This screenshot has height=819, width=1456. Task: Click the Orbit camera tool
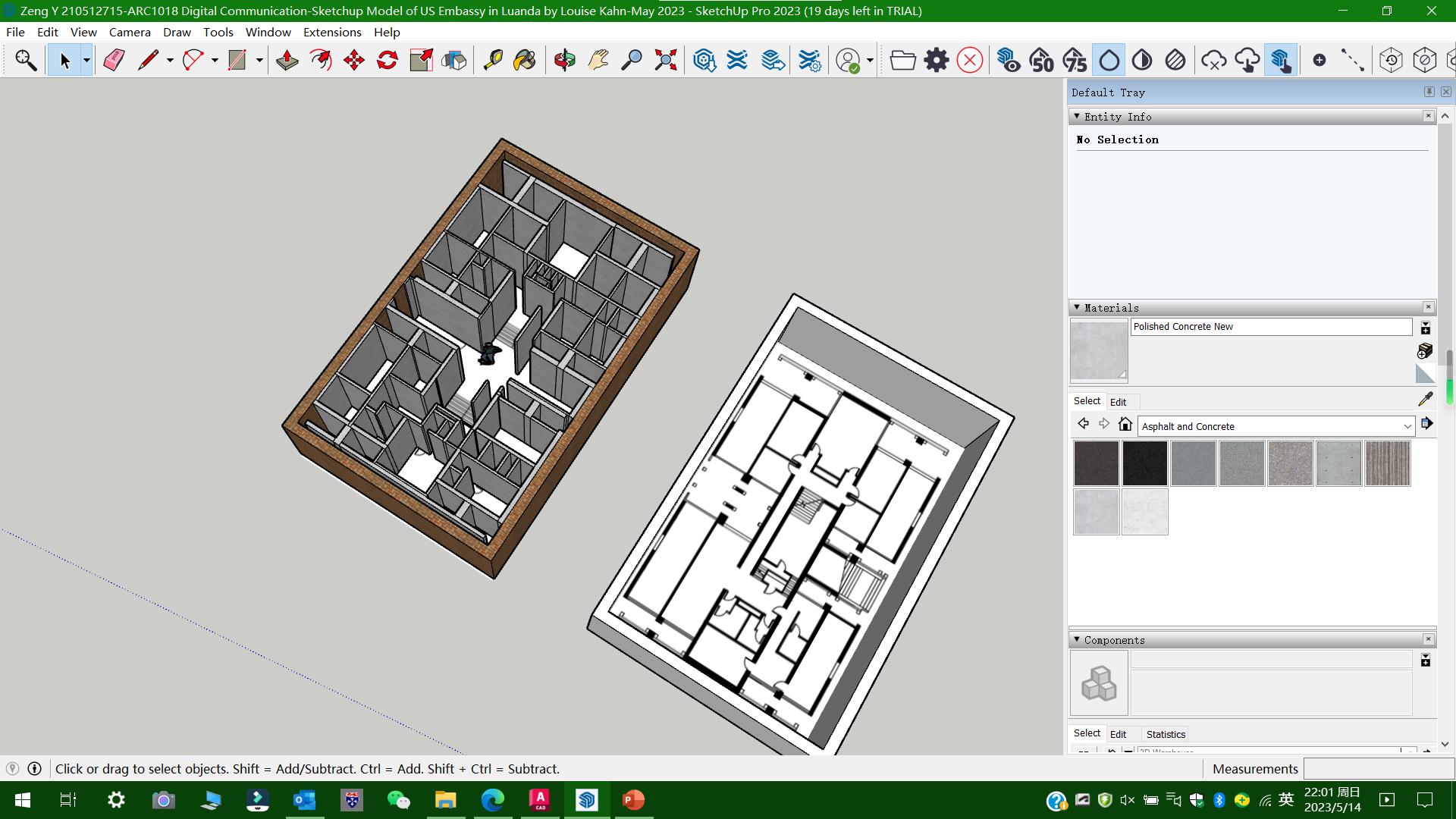tap(565, 60)
